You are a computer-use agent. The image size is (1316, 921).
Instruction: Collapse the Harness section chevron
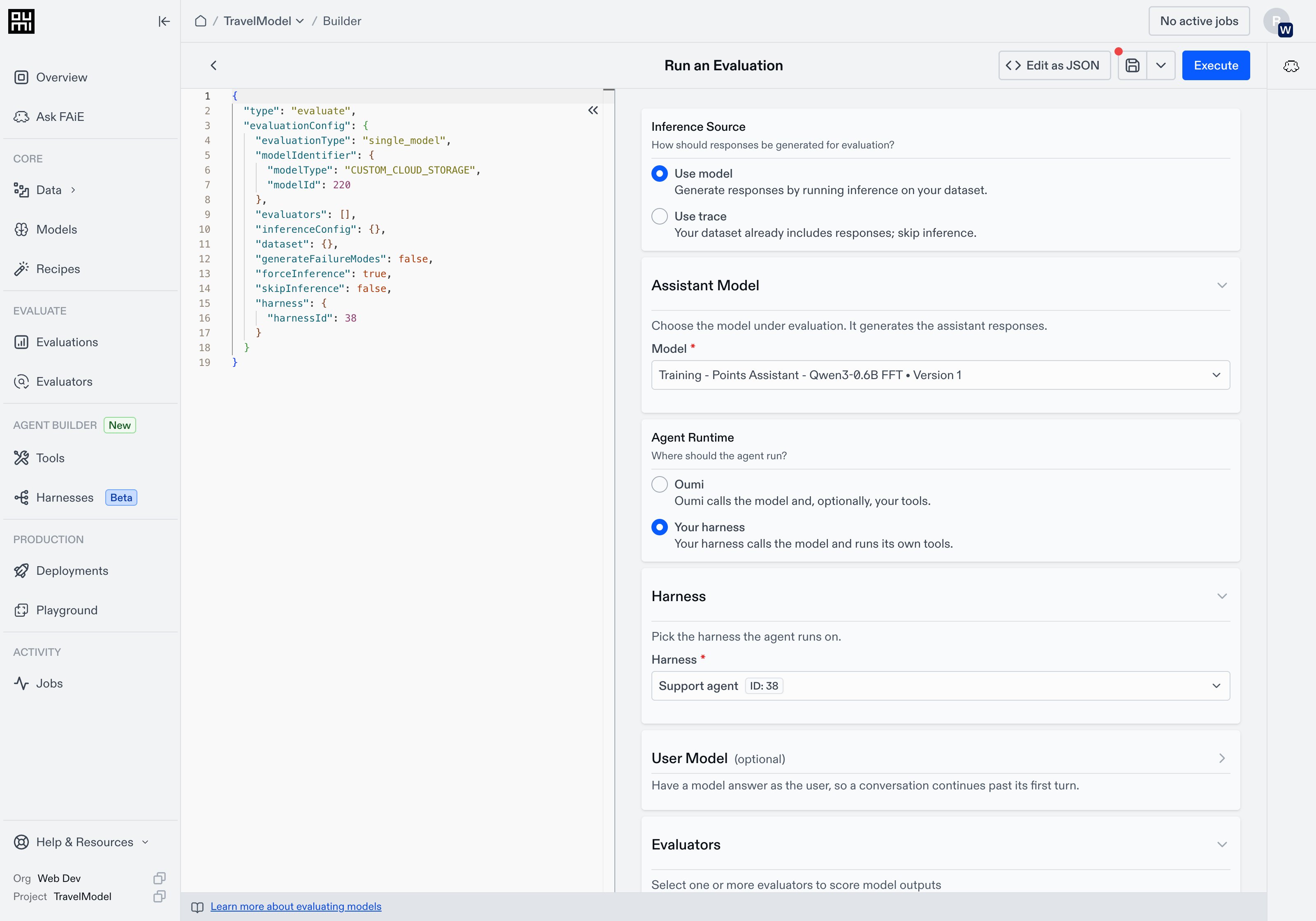1221,596
